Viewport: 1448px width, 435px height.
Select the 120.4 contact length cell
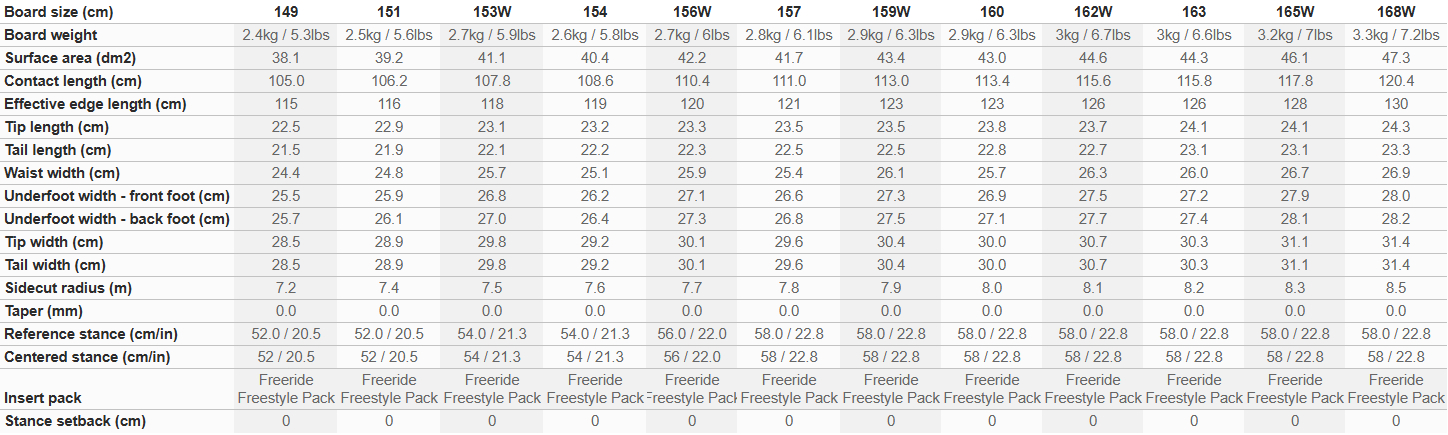tap(1396, 81)
